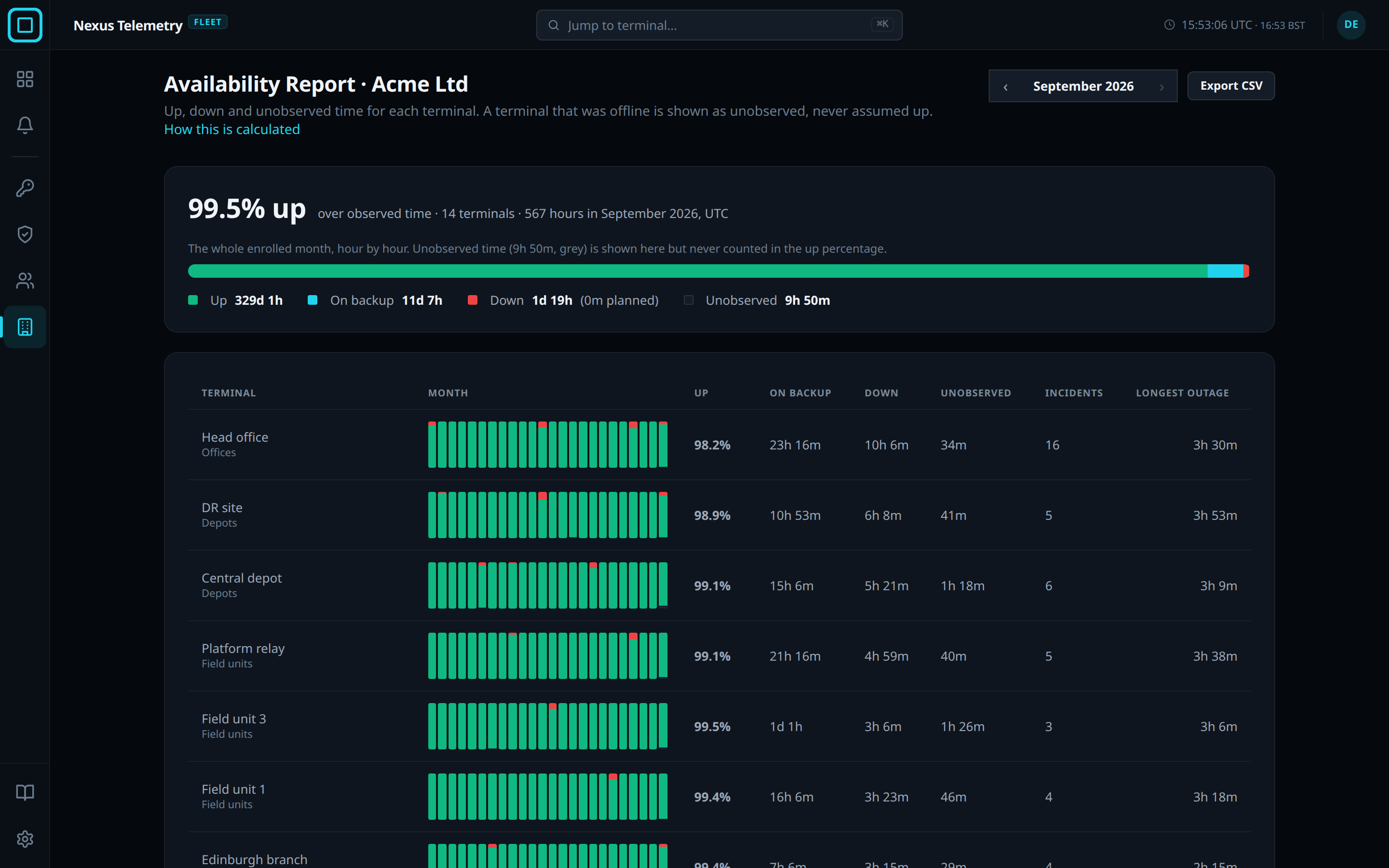Open the DR site terminal row
Screen dimensions: 1389x868
[719, 515]
